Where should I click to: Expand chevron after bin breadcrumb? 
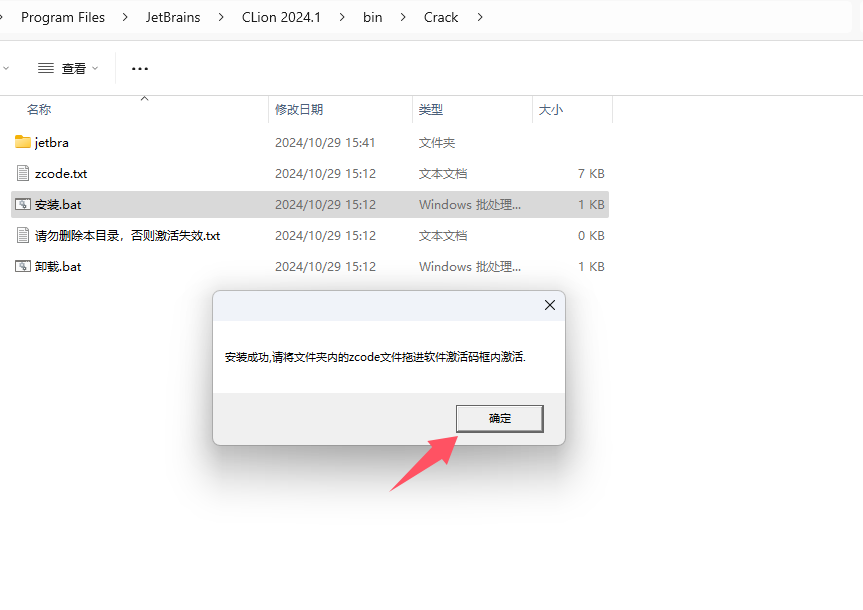[x=403, y=18]
